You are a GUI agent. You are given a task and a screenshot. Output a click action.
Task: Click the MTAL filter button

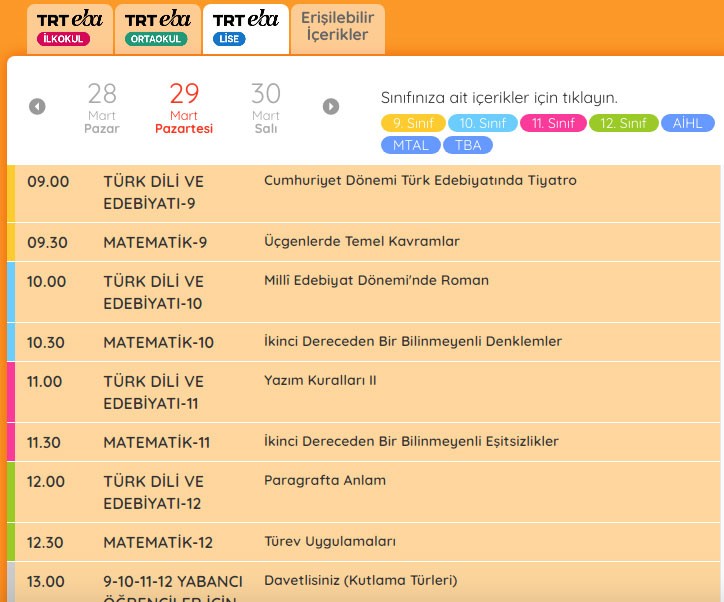point(409,145)
